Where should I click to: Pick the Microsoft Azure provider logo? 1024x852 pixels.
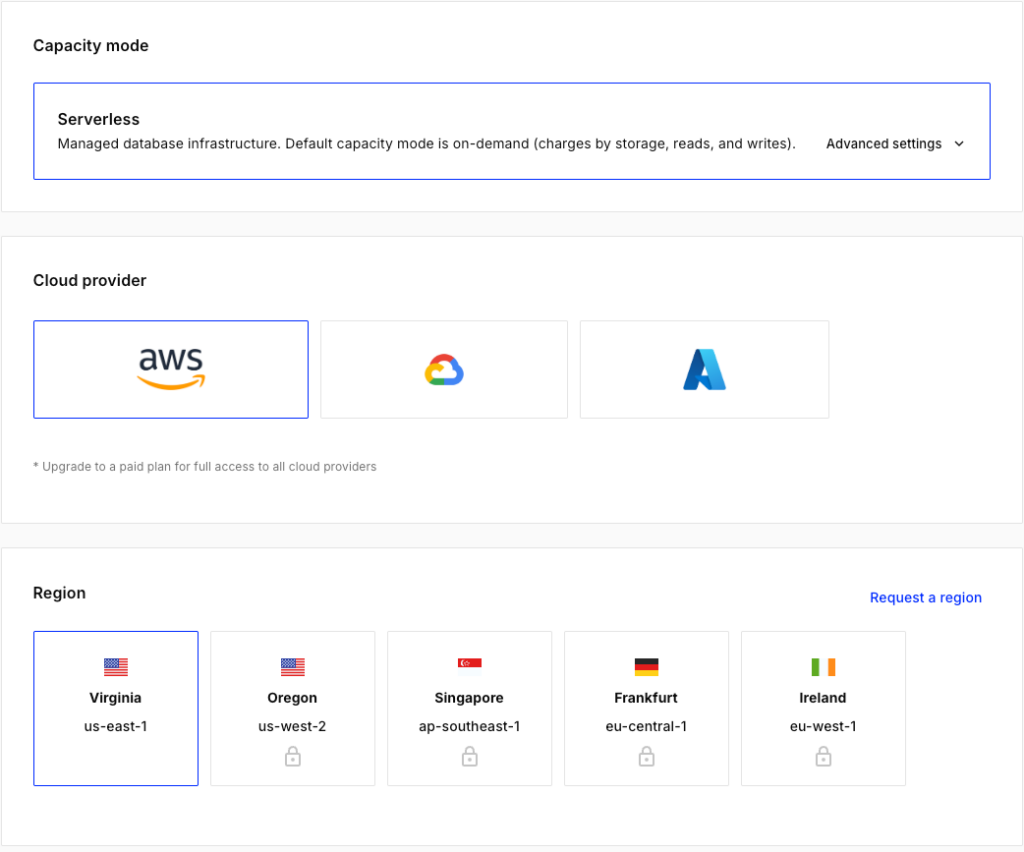click(x=704, y=370)
